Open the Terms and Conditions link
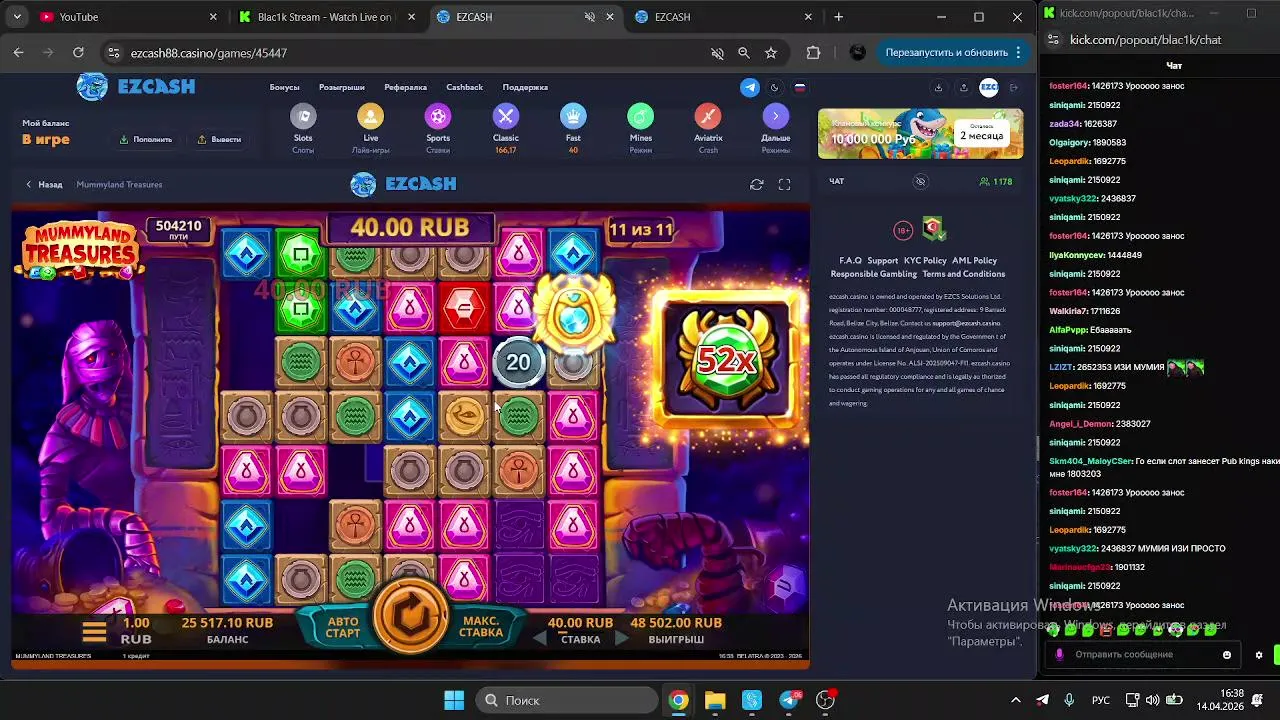 (x=964, y=273)
